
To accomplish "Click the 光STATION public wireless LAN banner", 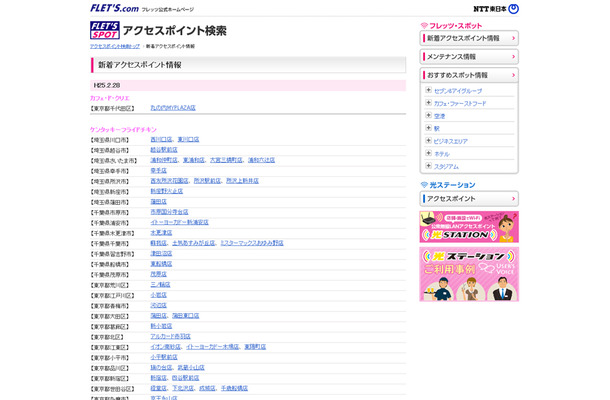I will click(469, 227).
